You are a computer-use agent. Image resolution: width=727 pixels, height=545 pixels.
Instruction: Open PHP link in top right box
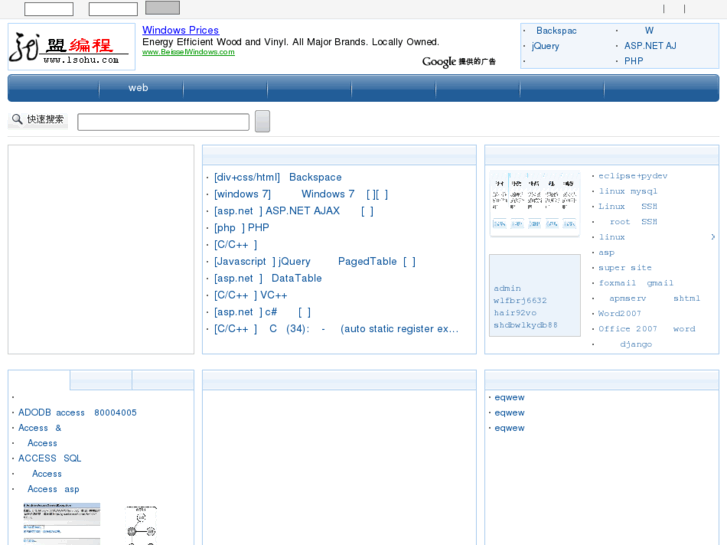tap(633, 61)
